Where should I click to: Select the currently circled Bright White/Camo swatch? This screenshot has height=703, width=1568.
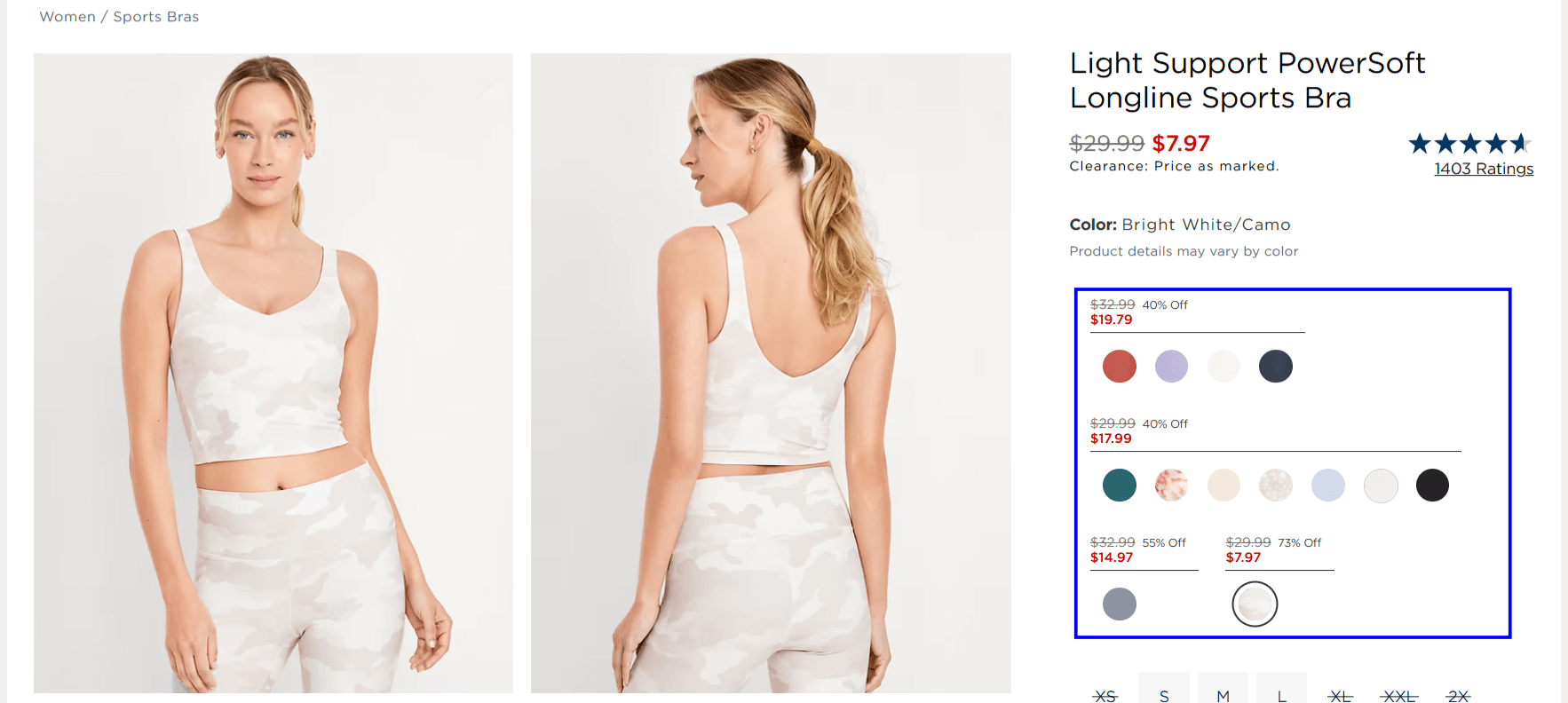pos(1255,604)
